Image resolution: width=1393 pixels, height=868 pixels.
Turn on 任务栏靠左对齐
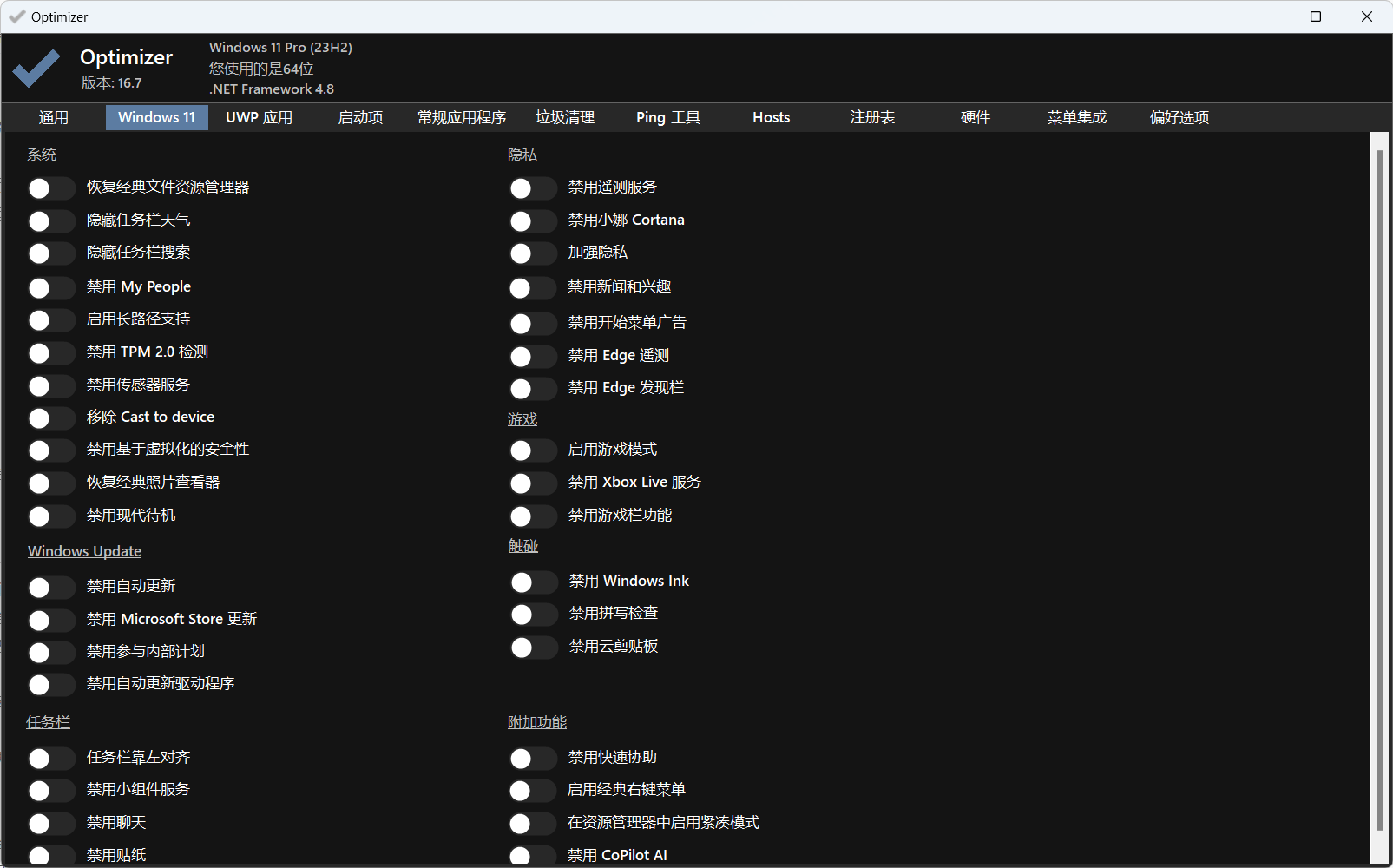[x=50, y=758]
